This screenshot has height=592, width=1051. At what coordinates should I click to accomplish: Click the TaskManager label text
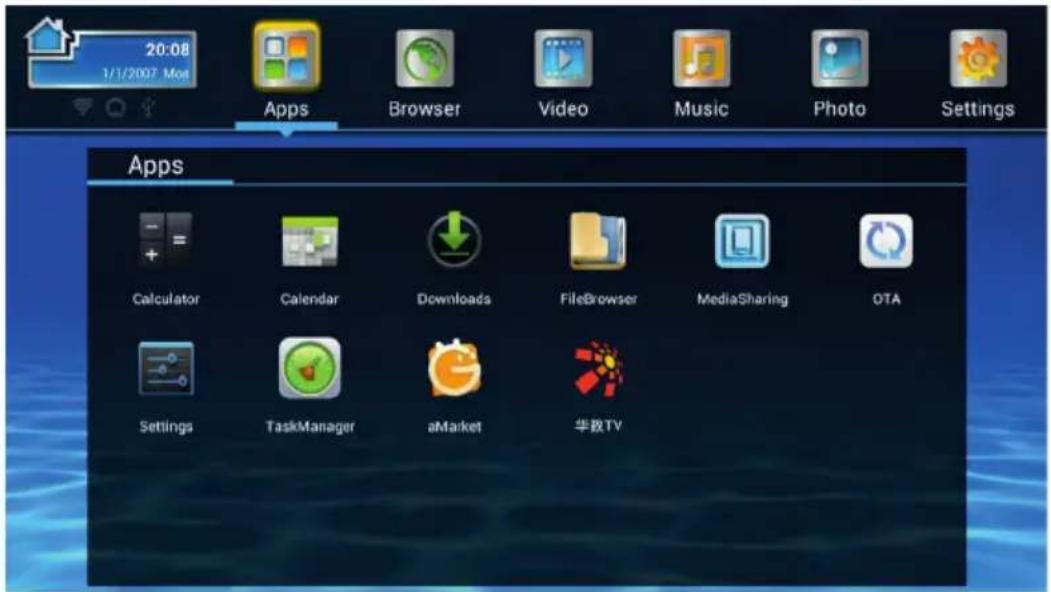click(310, 426)
